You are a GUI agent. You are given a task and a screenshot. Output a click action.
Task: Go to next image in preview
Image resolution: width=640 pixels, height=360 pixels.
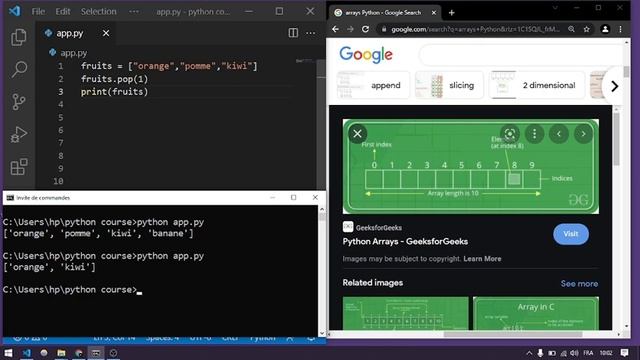pyautogui.click(x=583, y=133)
